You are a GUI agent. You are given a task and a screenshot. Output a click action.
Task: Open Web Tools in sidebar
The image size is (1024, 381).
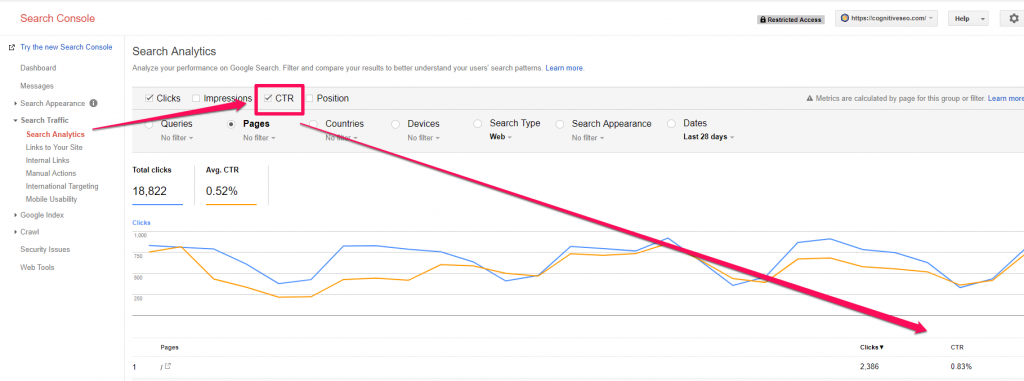37,267
